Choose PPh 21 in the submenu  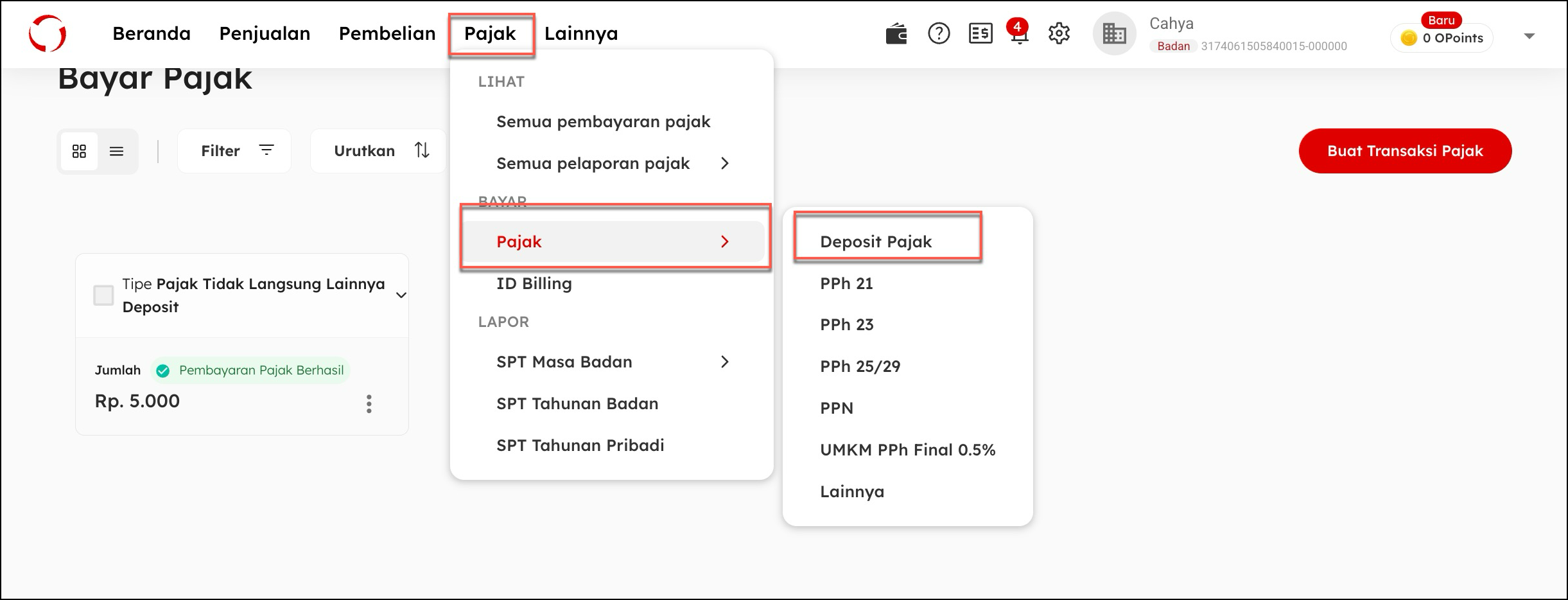click(846, 283)
